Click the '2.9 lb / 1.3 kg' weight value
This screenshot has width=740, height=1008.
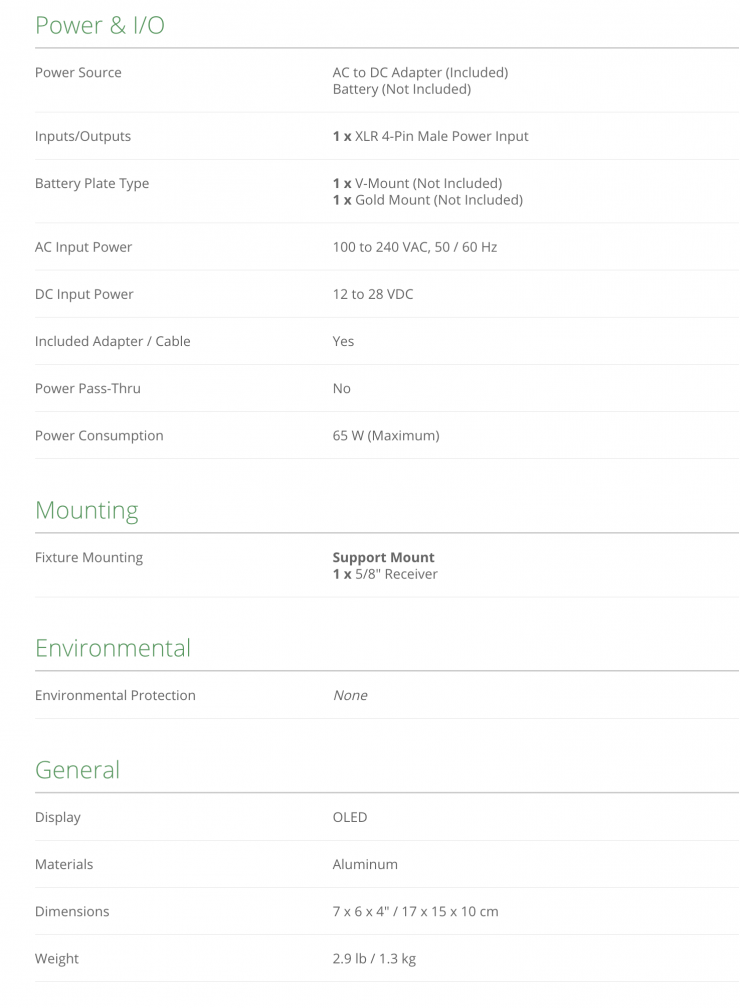[x=373, y=959]
